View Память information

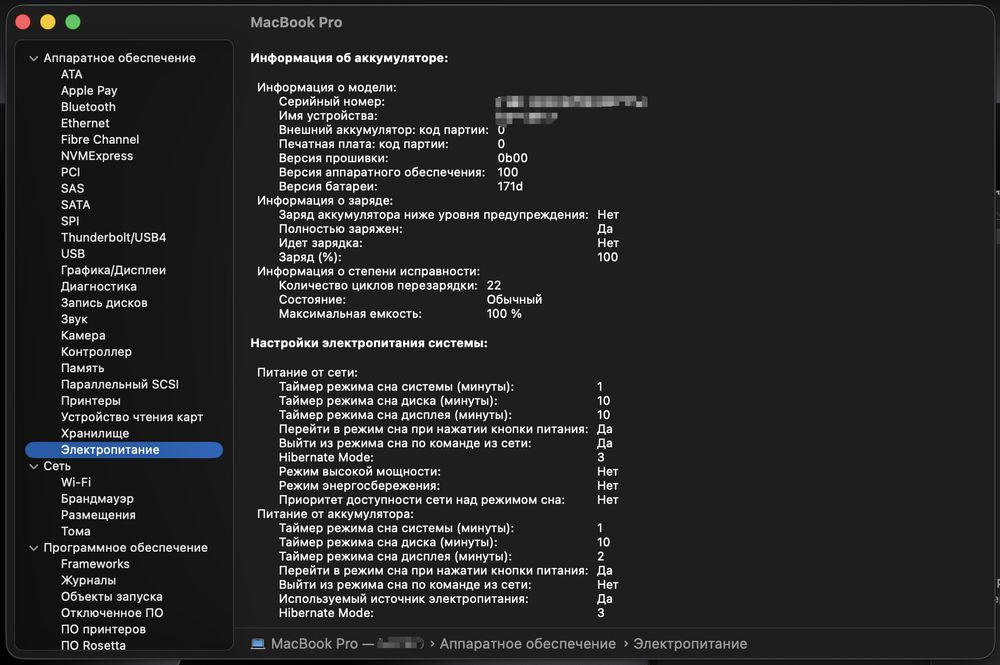coord(82,368)
